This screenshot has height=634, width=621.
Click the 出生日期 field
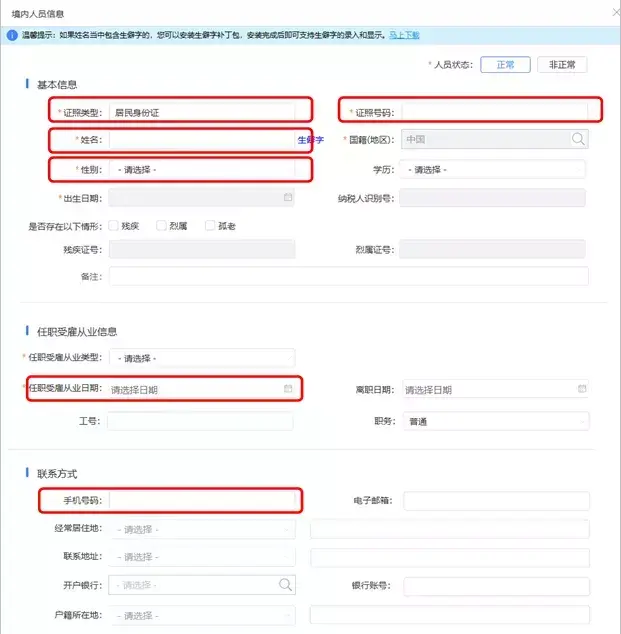[201, 198]
